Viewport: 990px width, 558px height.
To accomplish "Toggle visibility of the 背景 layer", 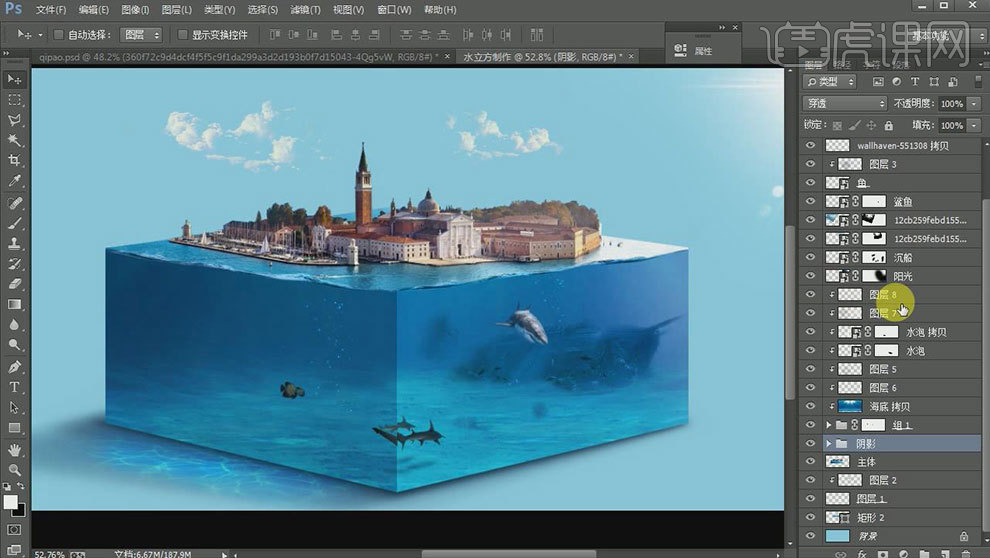I will pyautogui.click(x=810, y=536).
